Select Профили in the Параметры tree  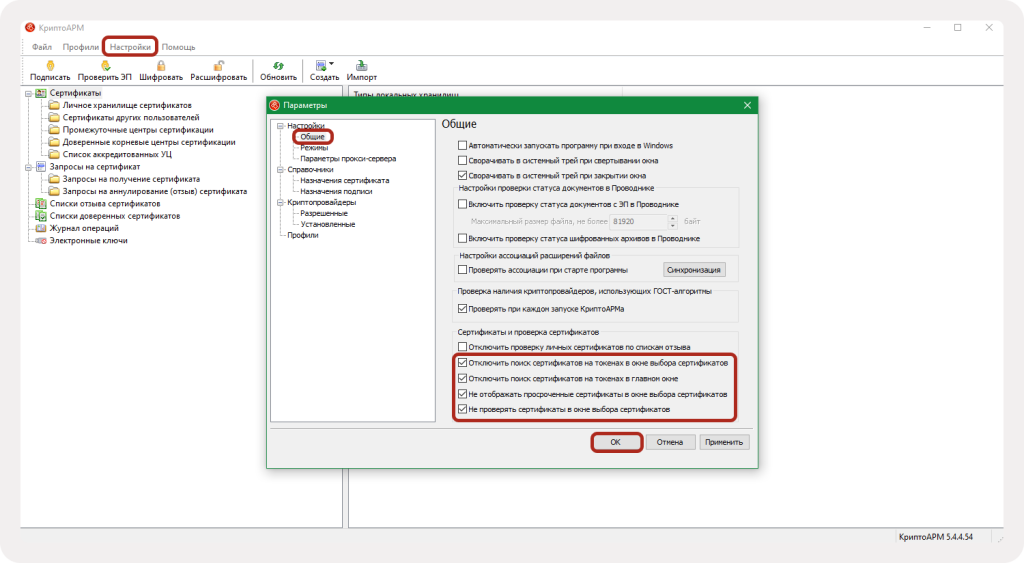click(303, 235)
